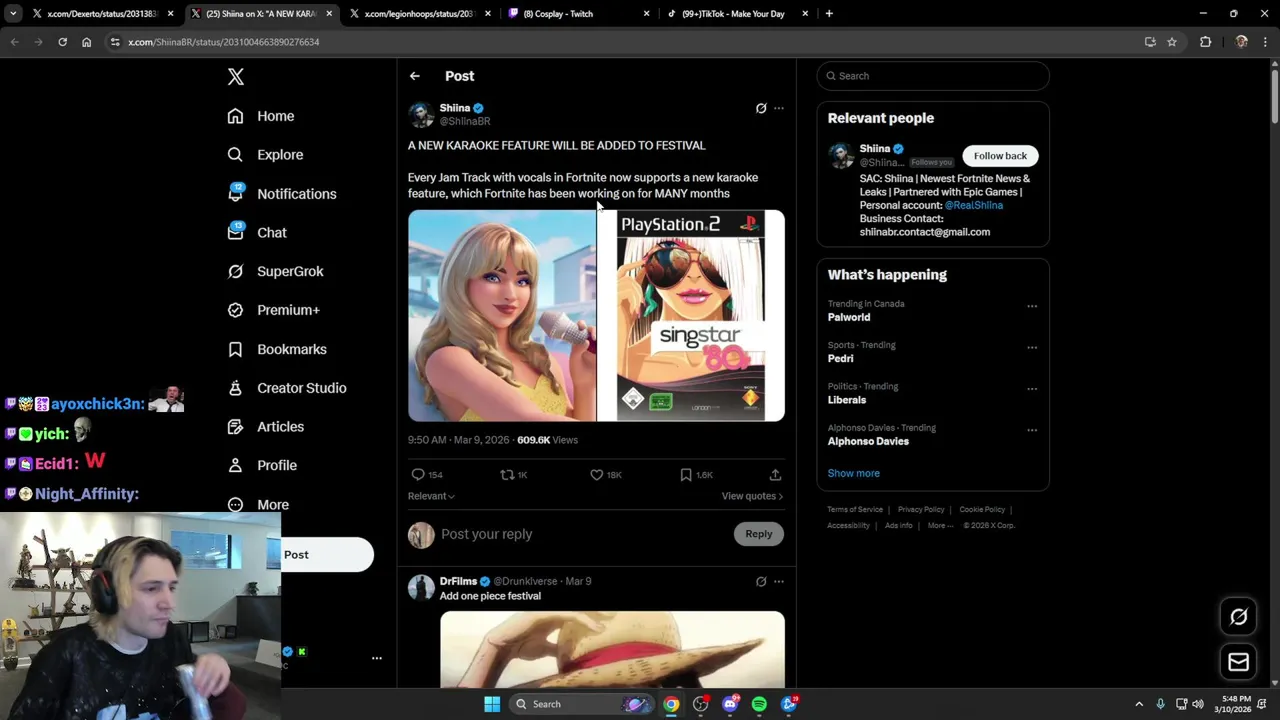Open the SingStar 80s PlayStation 2 image
The width and height of the screenshot is (1280, 720).
pos(691,315)
